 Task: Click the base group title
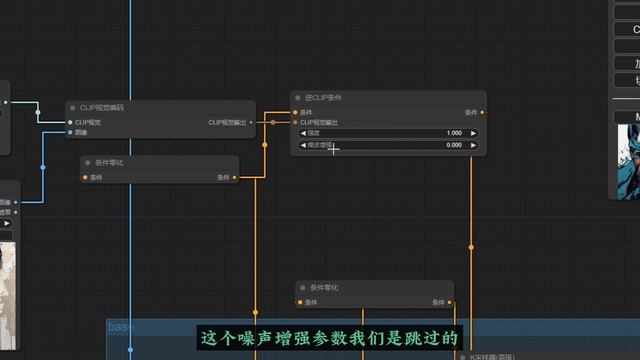pos(120,327)
